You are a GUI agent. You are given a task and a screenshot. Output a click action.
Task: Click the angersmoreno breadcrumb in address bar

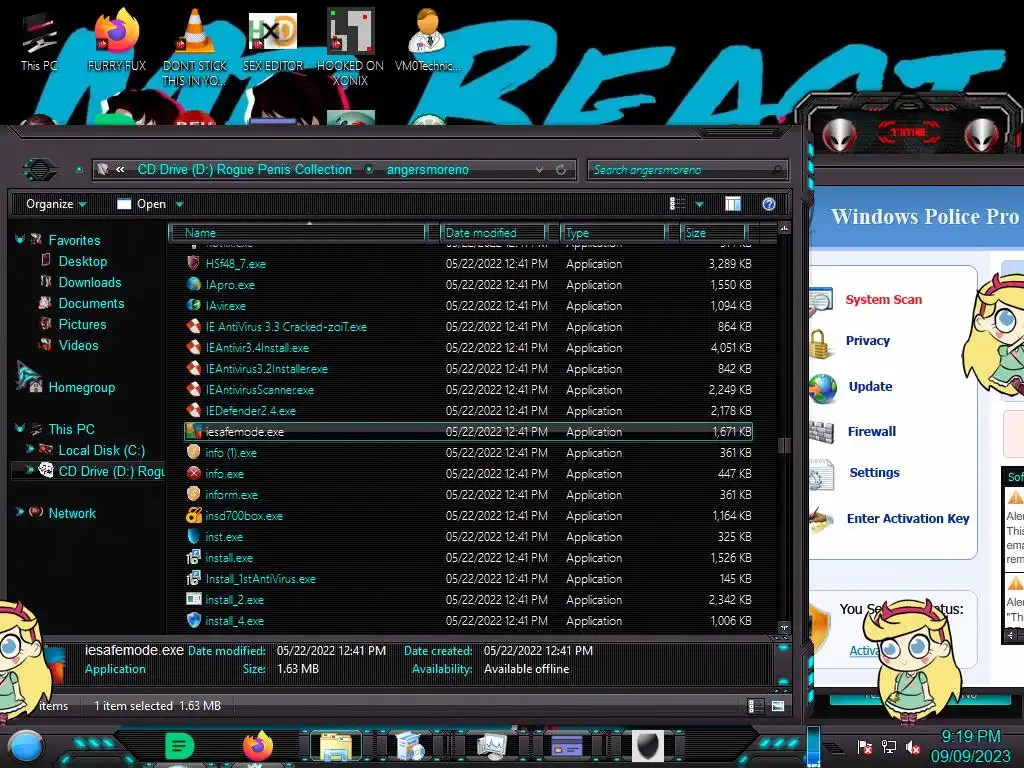pos(428,170)
